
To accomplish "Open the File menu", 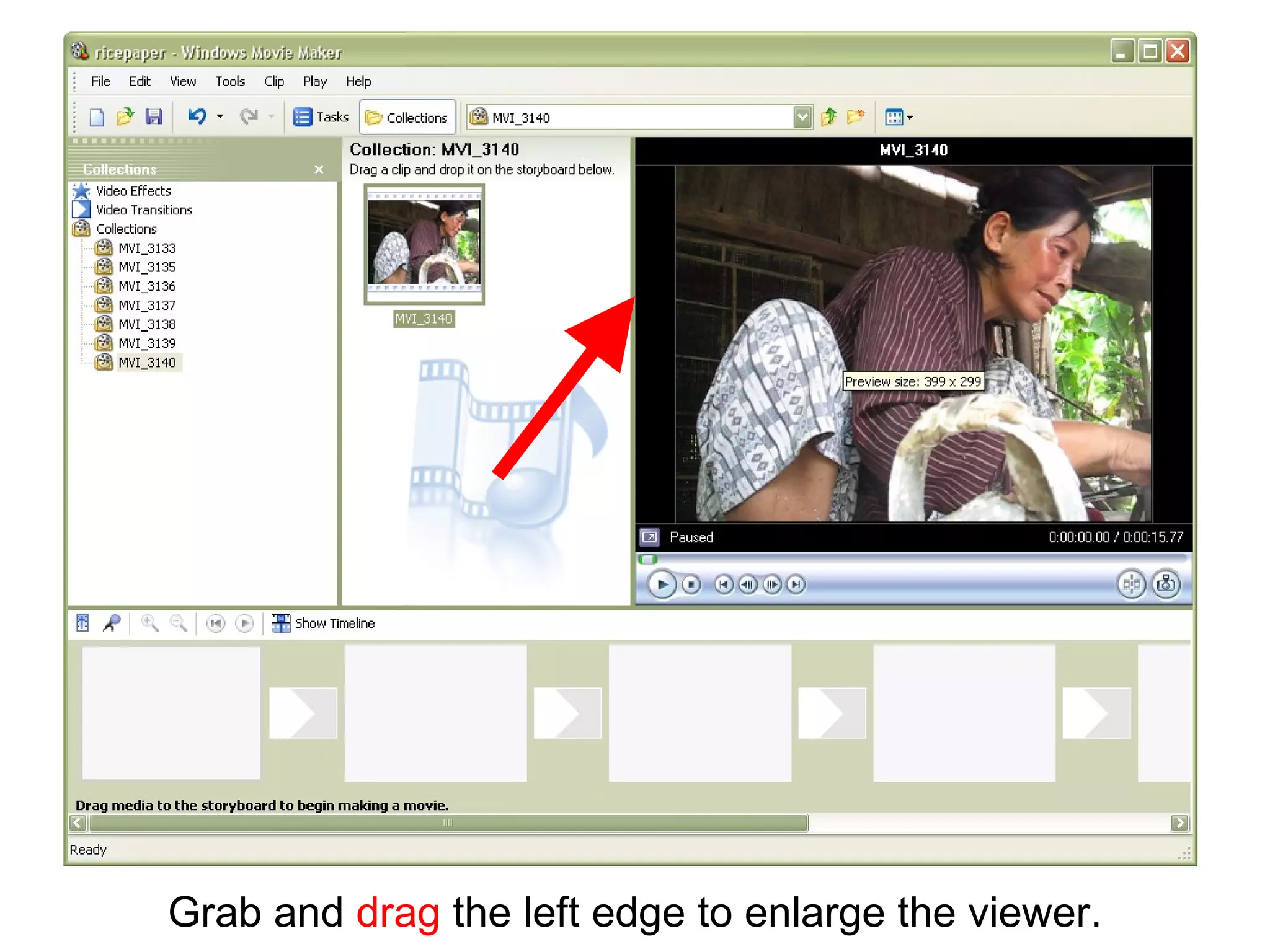I will coord(100,81).
